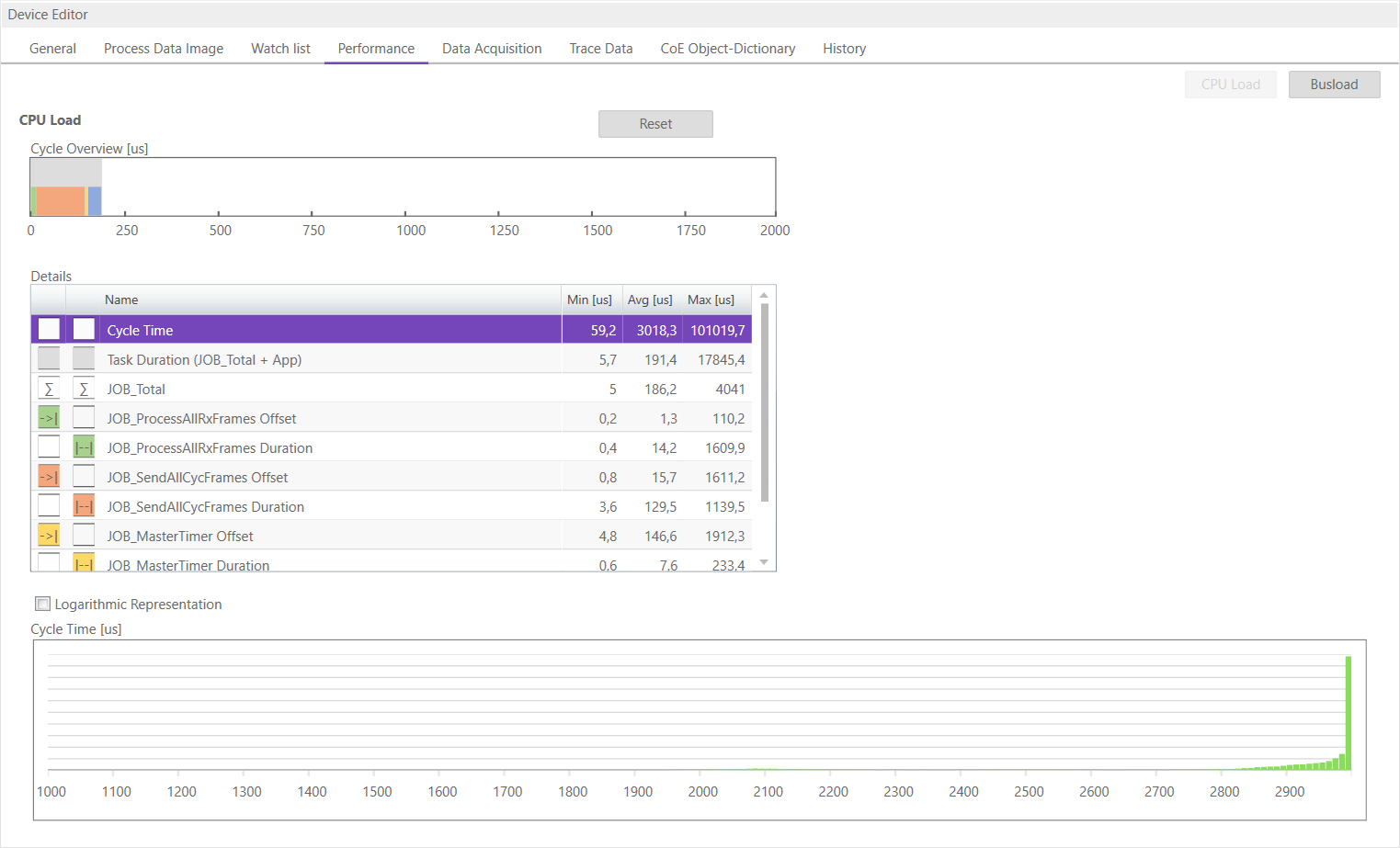The width and height of the screenshot is (1400, 848).
Task: Select the green JOB_ProcessAllRxFrames Duration icon
Action: coord(83,447)
